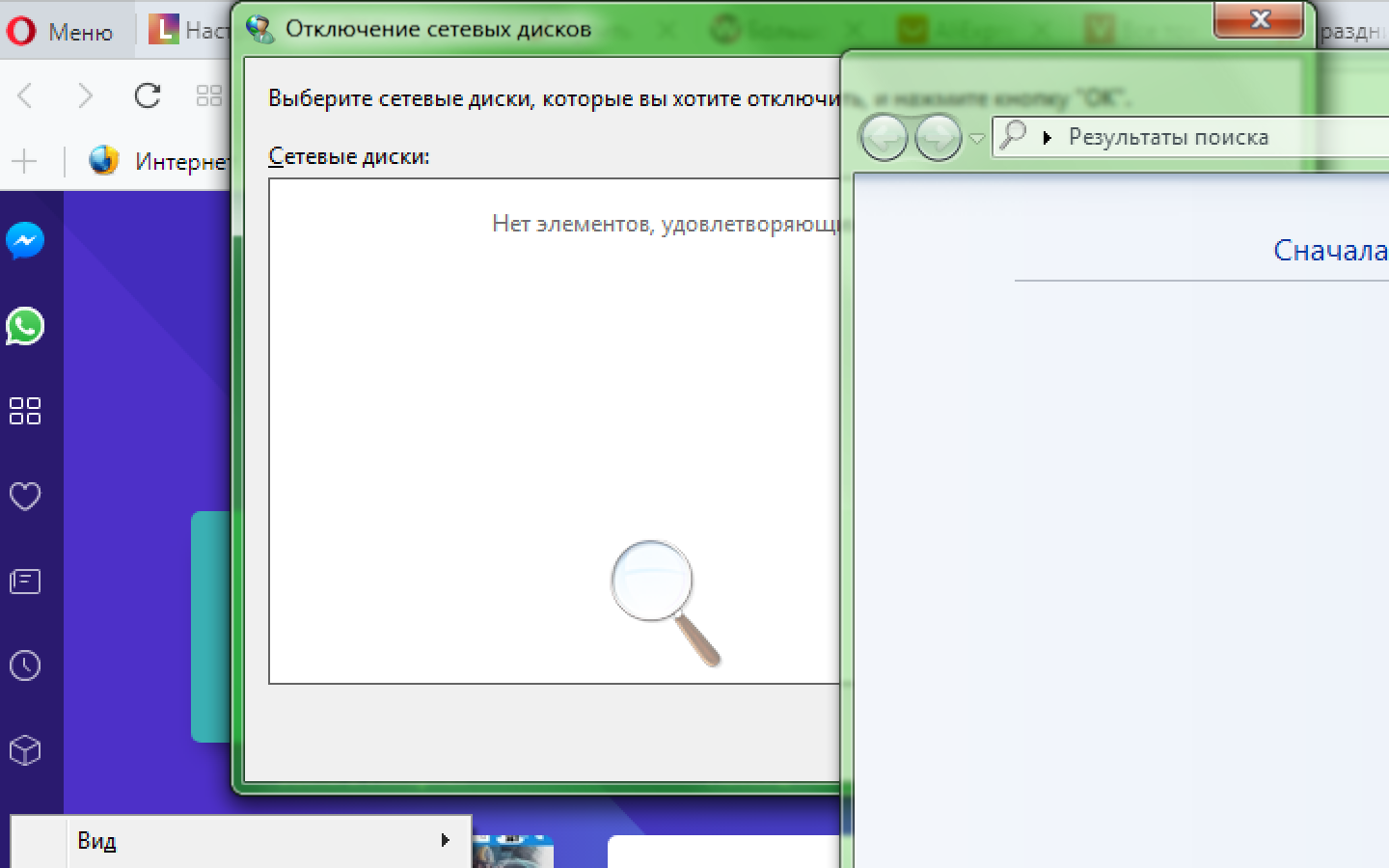Expand the Explorer recent pages dropdown arrow
Screen dimensions: 1389x868
tap(977, 139)
